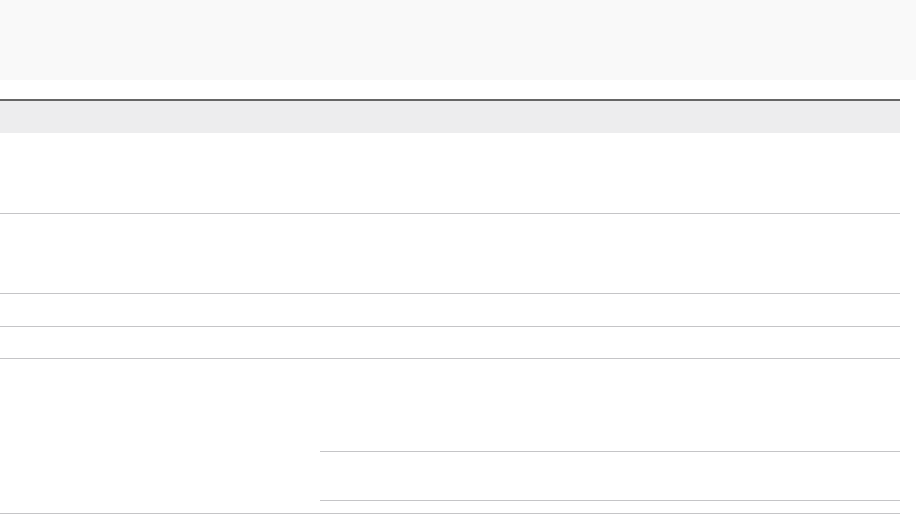Click the light gray banner above the table
This screenshot has width=916, height=514.
click(x=458, y=40)
